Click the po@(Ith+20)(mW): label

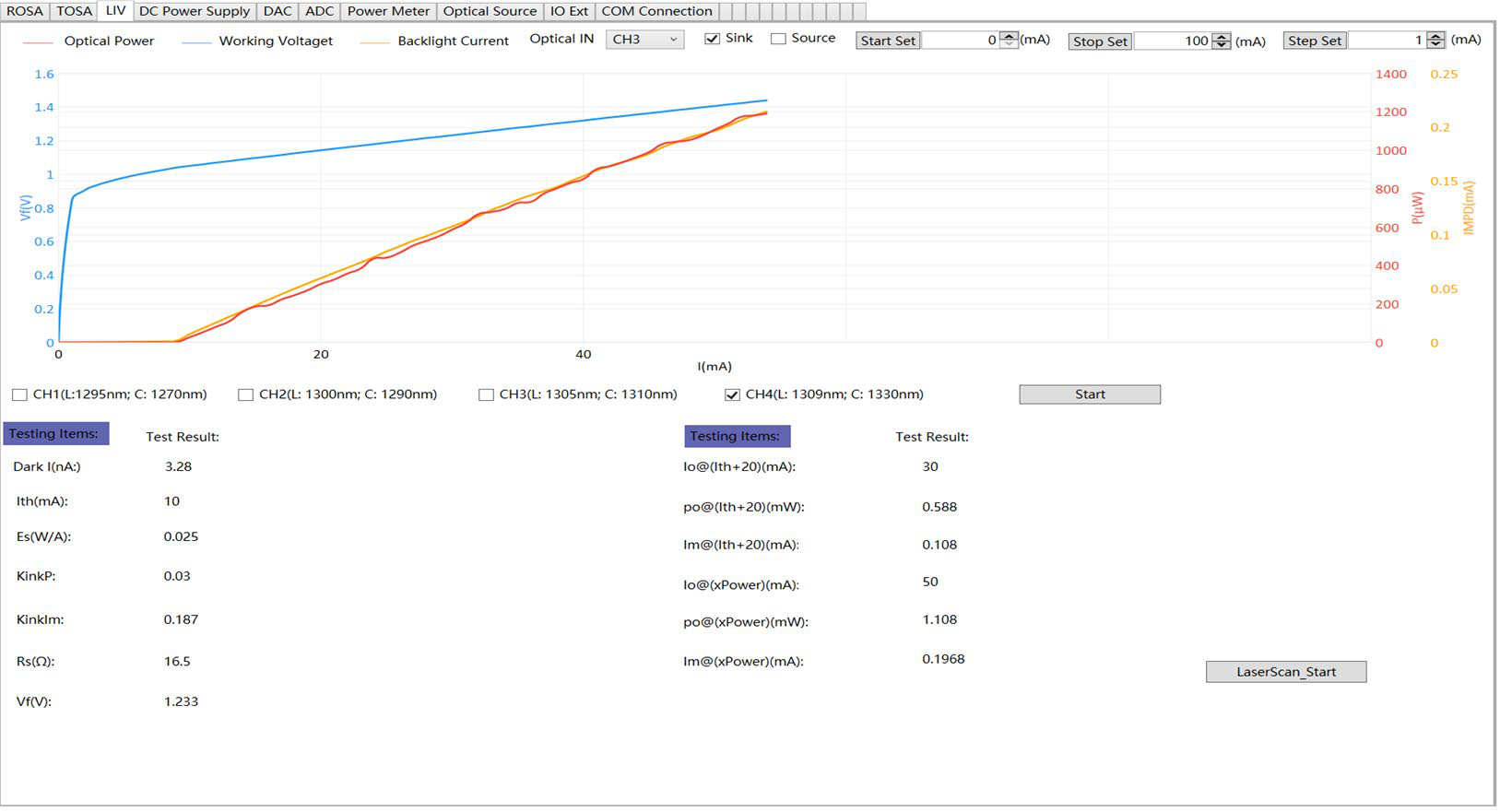(744, 507)
